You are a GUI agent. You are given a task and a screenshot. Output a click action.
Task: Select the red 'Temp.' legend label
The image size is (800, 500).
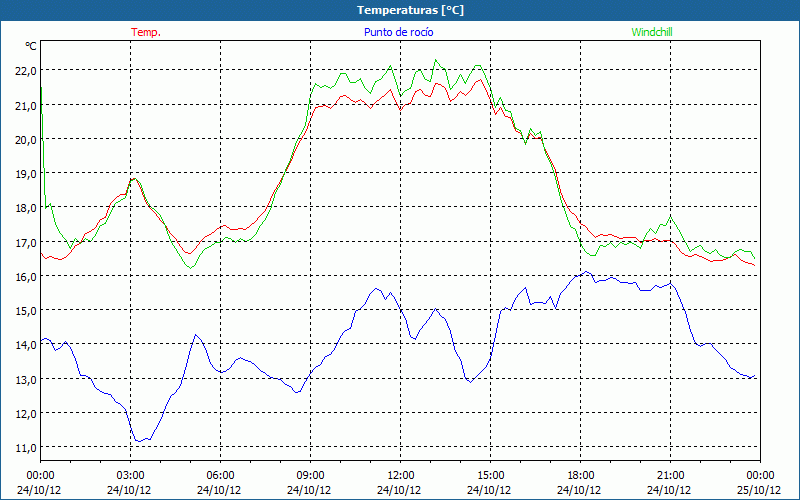(x=146, y=32)
